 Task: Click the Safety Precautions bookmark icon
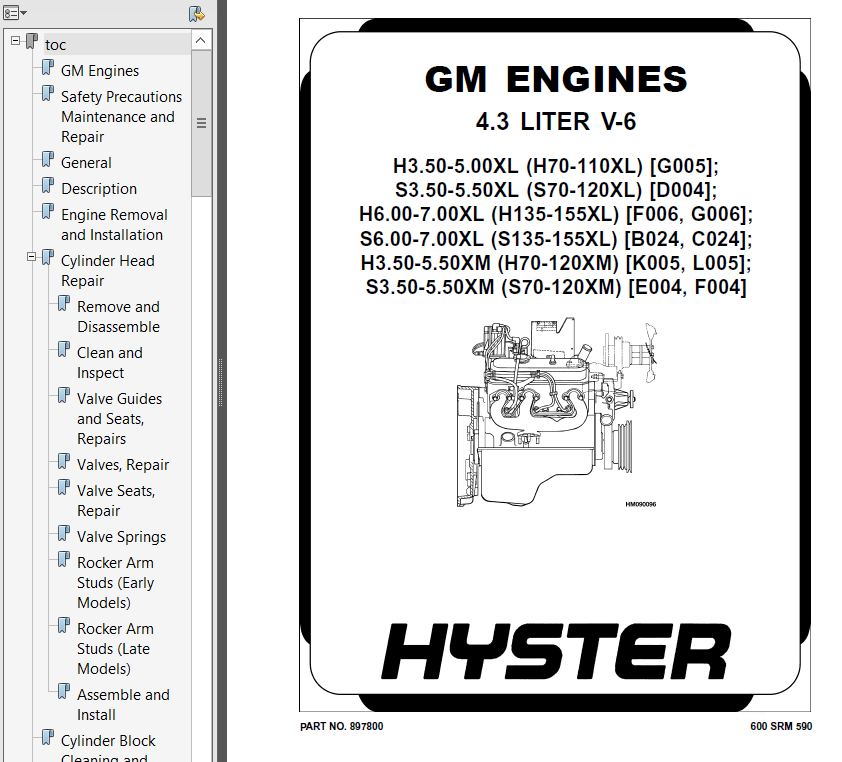pos(48,93)
